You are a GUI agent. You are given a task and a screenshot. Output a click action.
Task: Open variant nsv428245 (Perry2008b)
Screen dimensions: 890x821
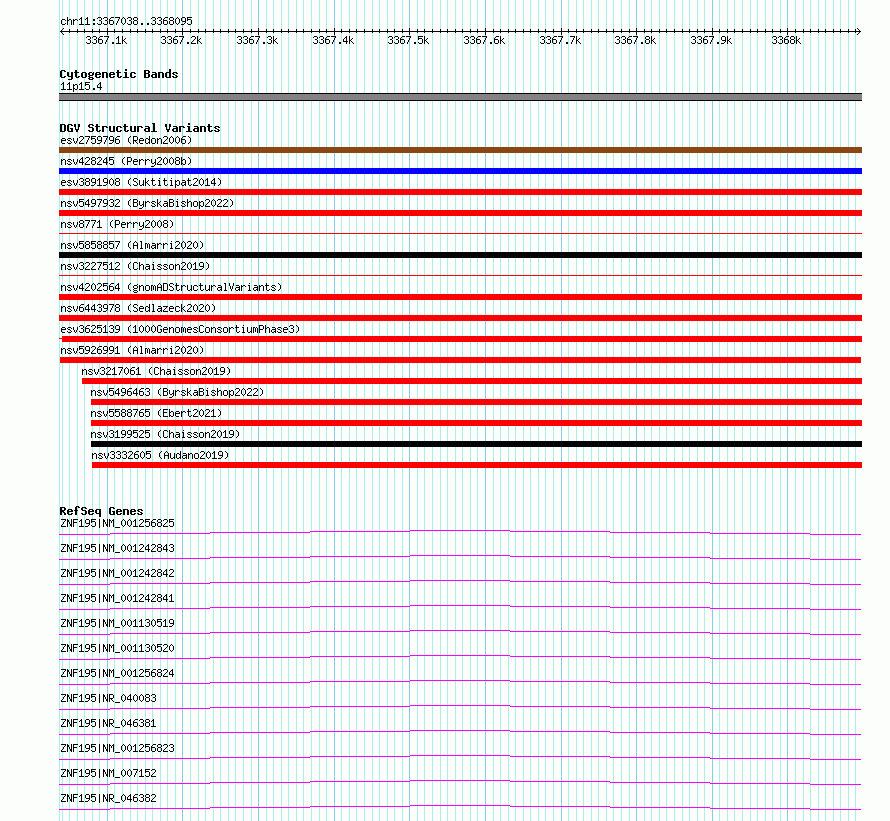coord(126,161)
